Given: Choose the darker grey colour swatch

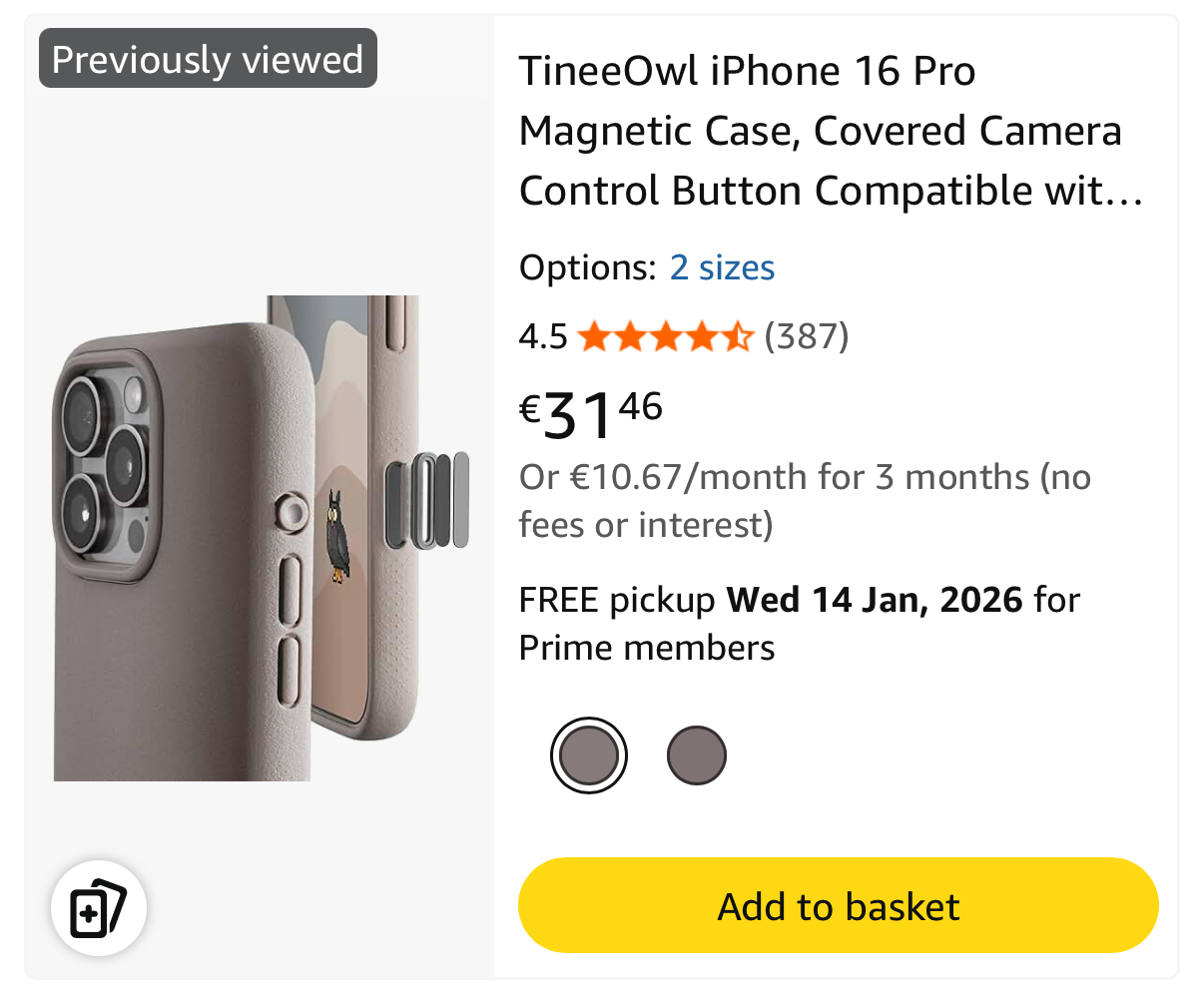Looking at the screenshot, I should [696, 755].
